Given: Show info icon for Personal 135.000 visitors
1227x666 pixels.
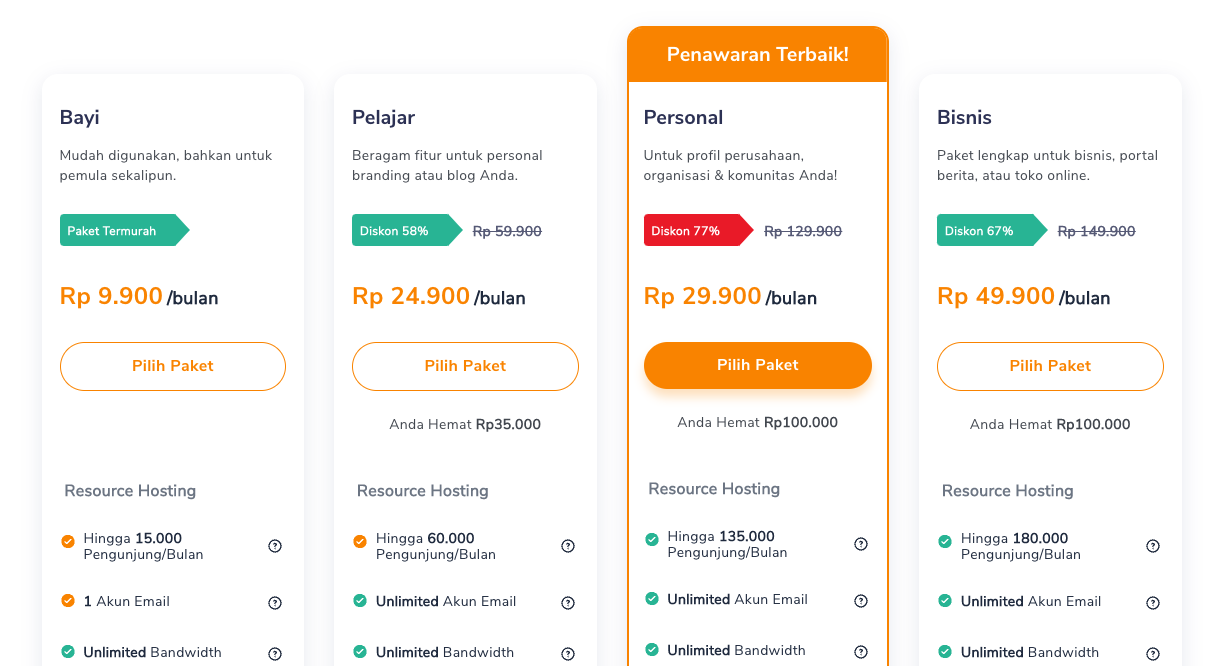Looking at the screenshot, I should [x=861, y=544].
